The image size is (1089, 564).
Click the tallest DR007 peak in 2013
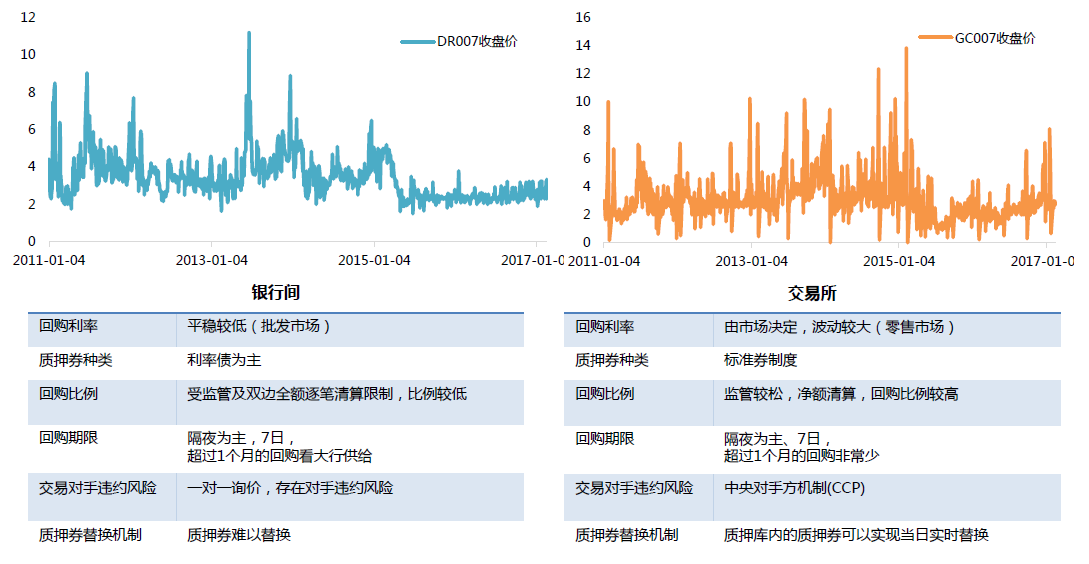click(x=249, y=34)
